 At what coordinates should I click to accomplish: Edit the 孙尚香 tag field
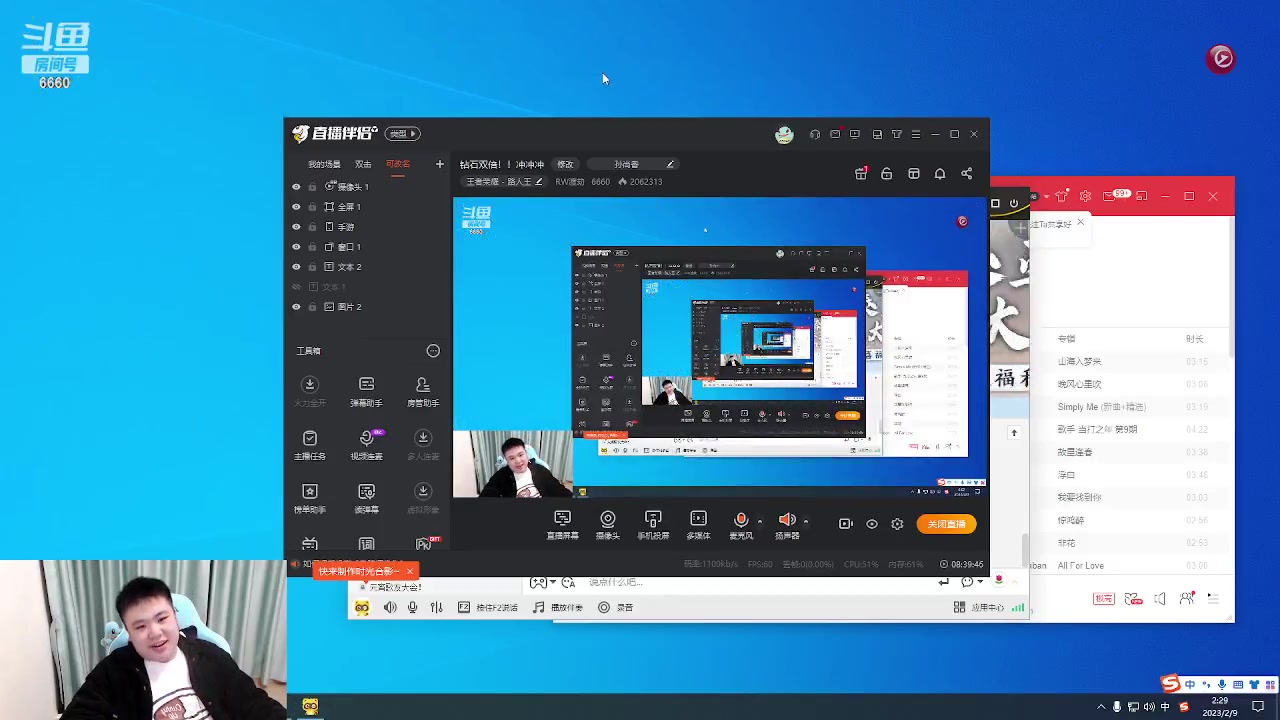pyautogui.click(x=632, y=164)
